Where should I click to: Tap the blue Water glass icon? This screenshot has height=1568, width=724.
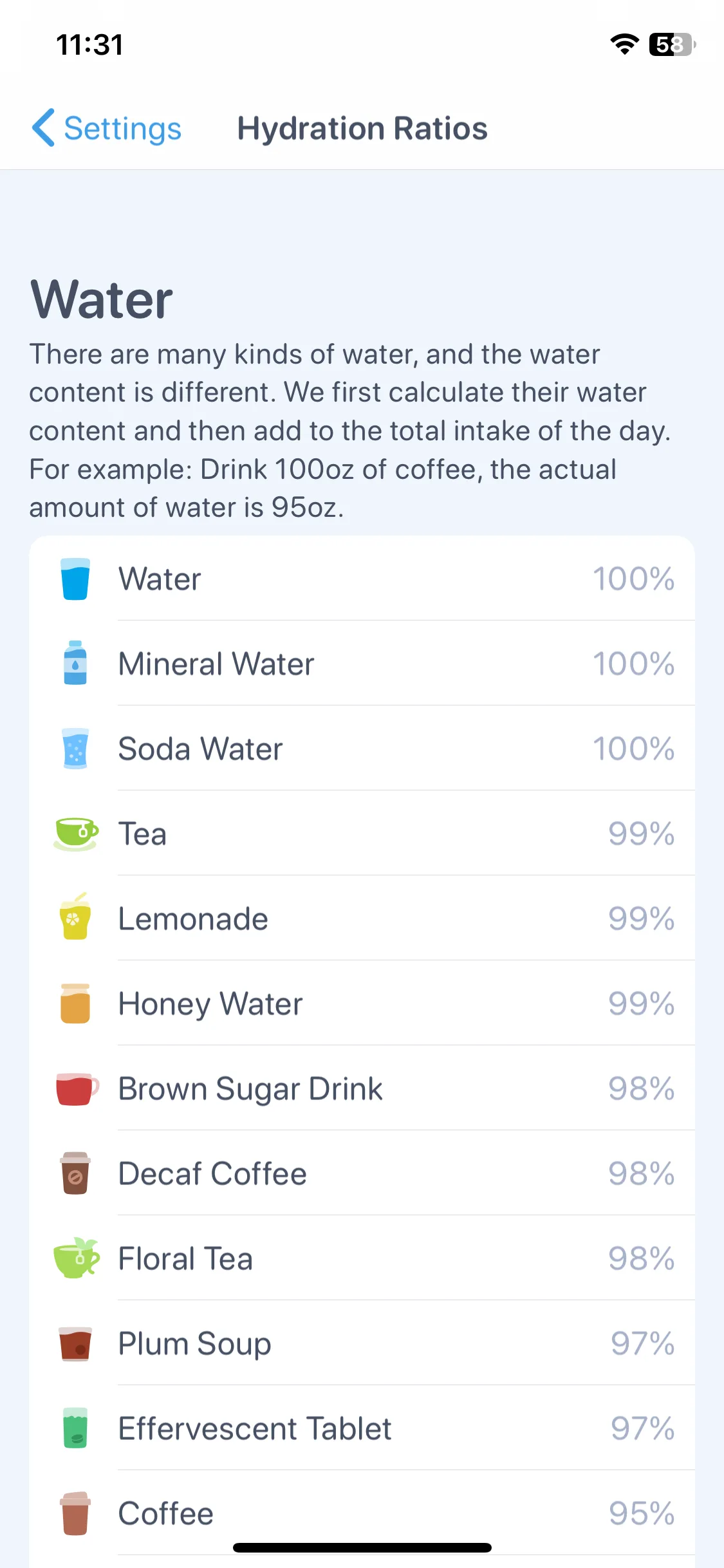[x=75, y=579]
